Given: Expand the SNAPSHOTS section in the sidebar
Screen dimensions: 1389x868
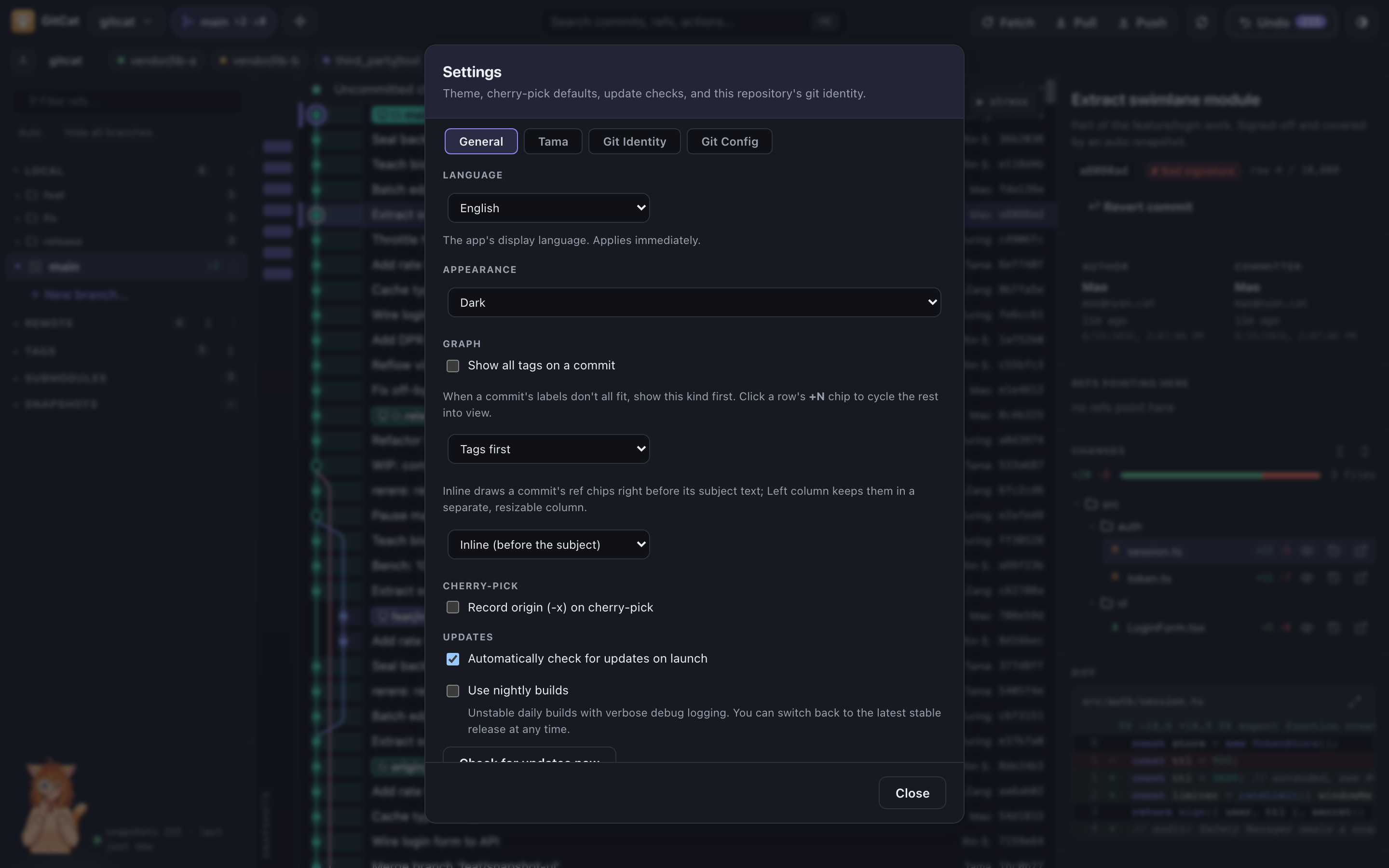Looking at the screenshot, I should [x=61, y=405].
